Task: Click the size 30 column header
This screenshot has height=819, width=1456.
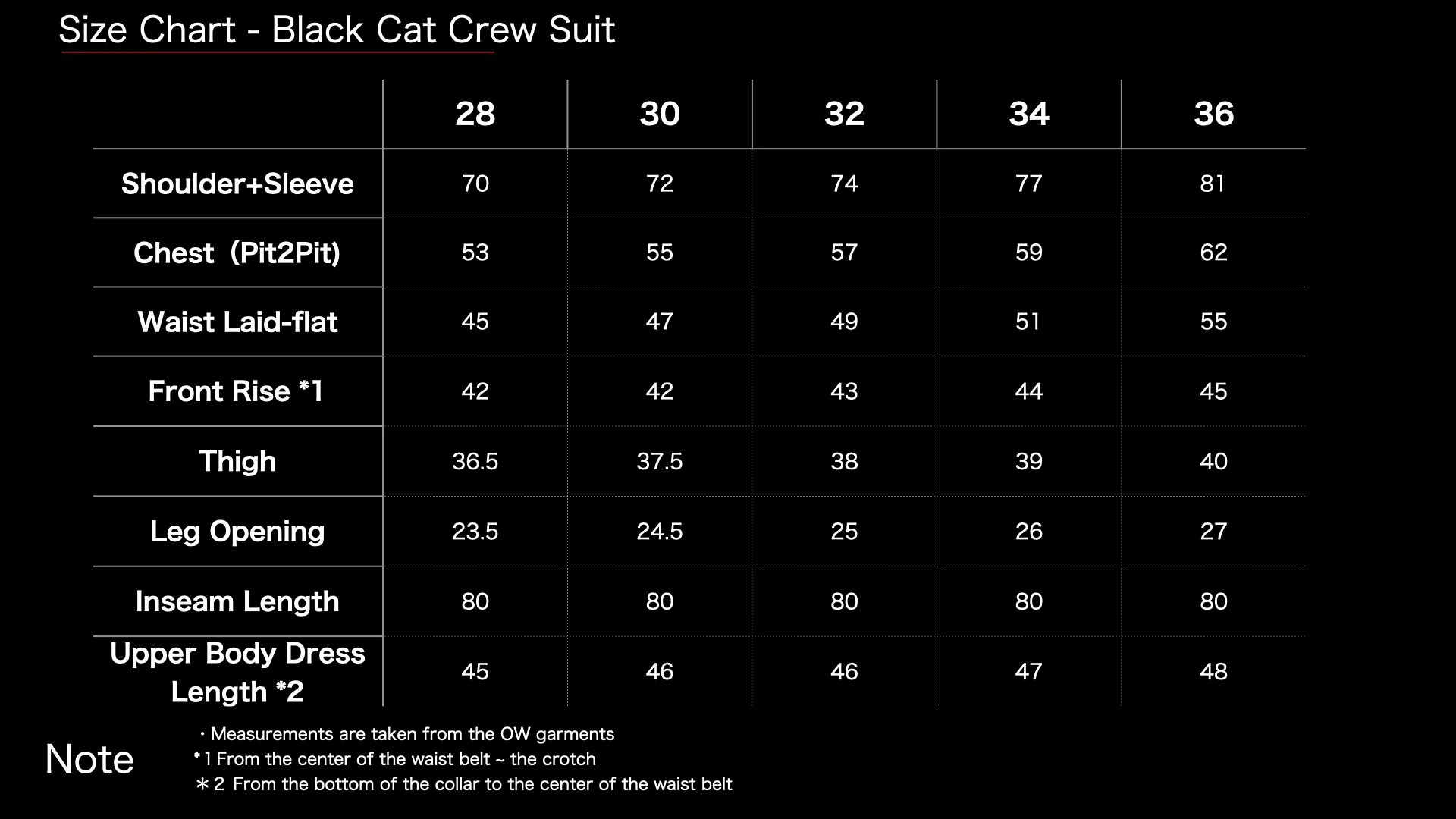Action: click(x=659, y=114)
